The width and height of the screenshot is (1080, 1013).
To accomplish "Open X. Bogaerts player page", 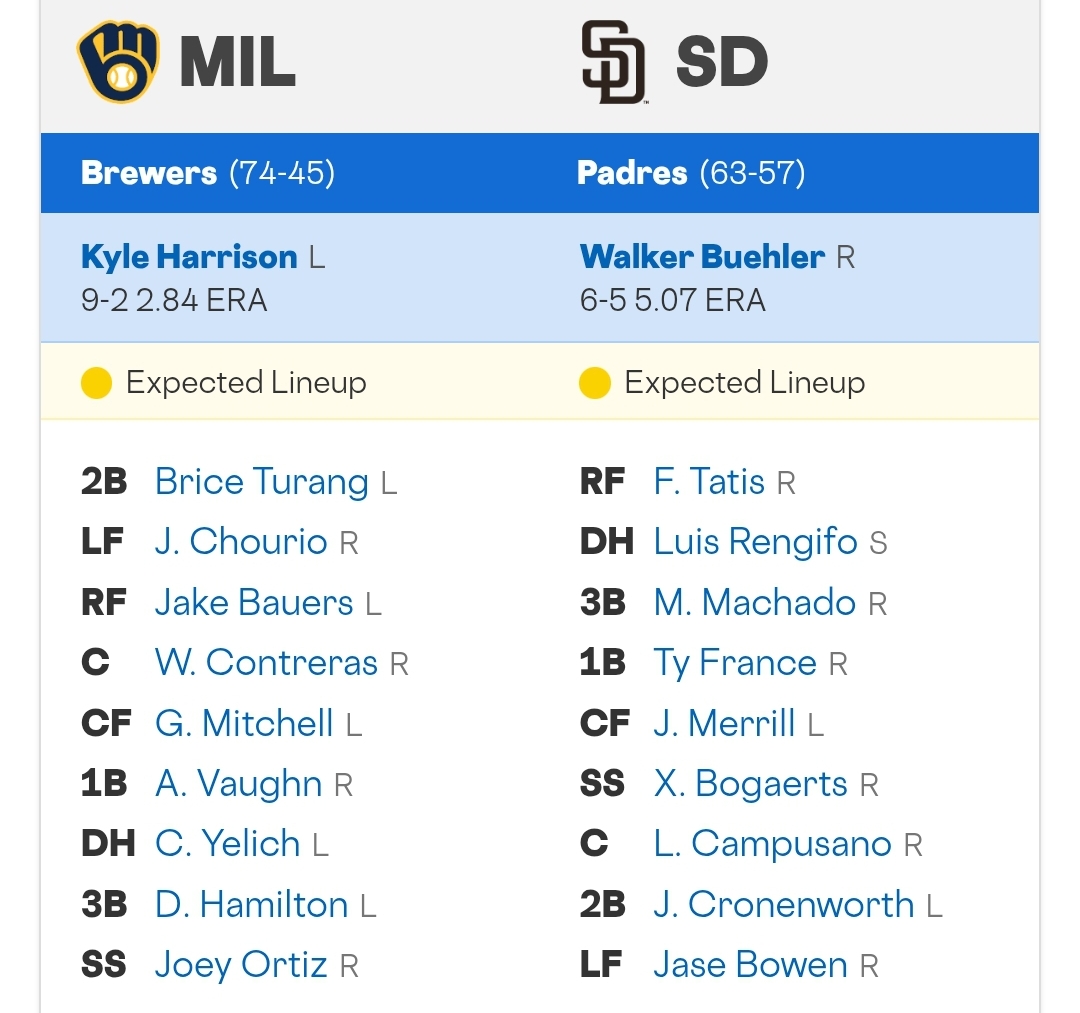I will (751, 784).
